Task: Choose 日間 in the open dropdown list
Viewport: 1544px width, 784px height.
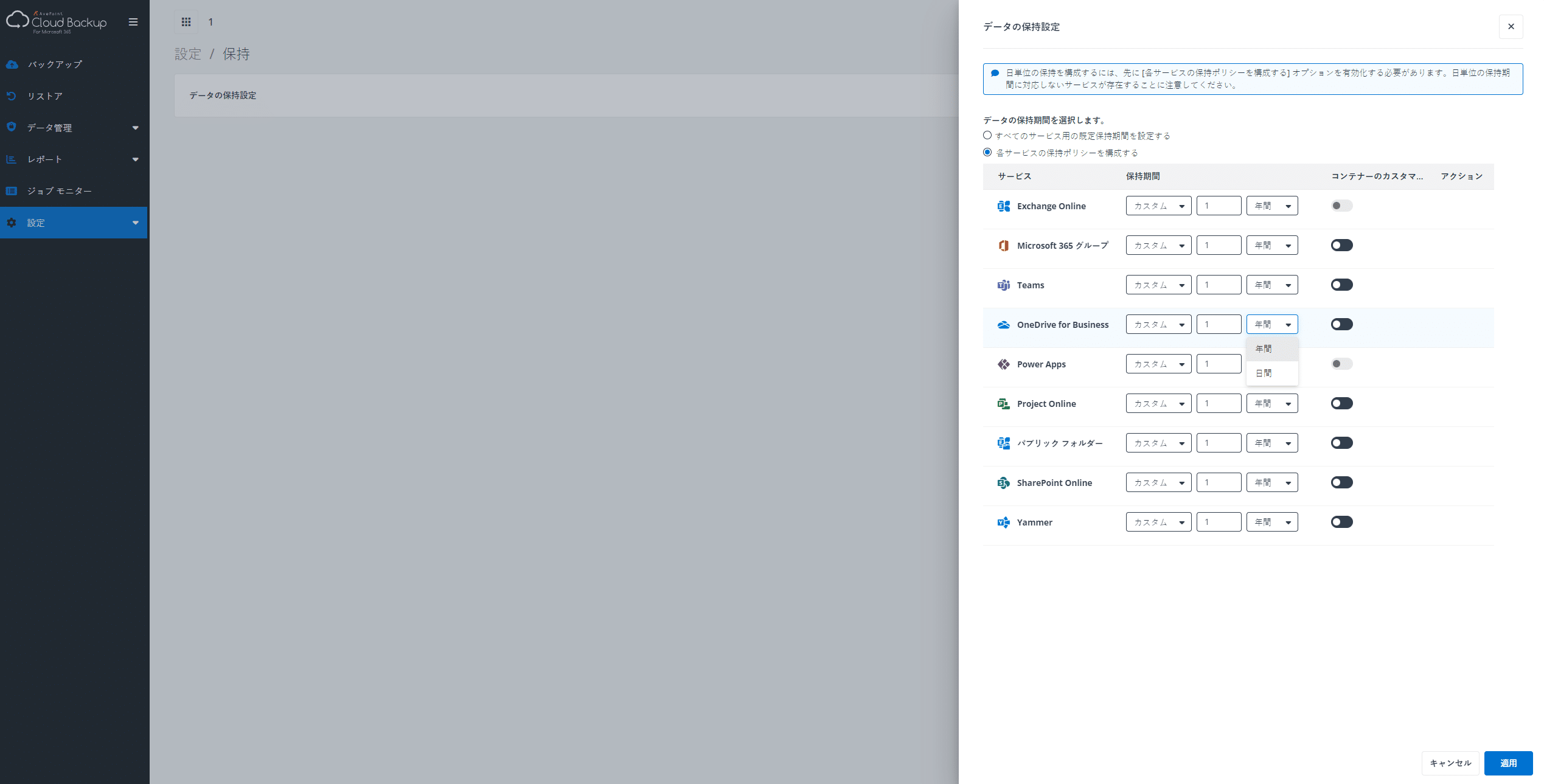Action: pos(1272,373)
